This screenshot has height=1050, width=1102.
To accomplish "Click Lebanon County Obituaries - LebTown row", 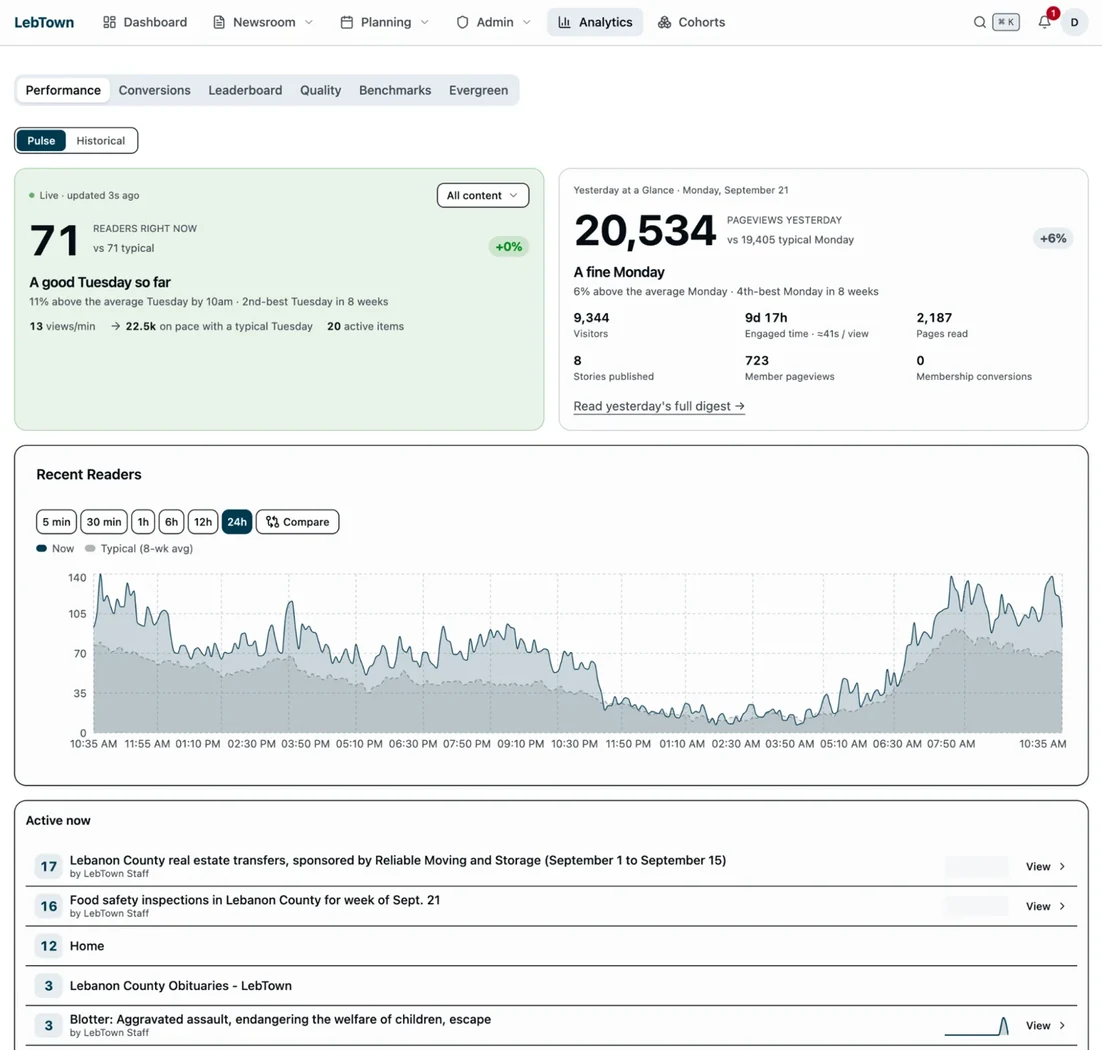I will click(551, 986).
